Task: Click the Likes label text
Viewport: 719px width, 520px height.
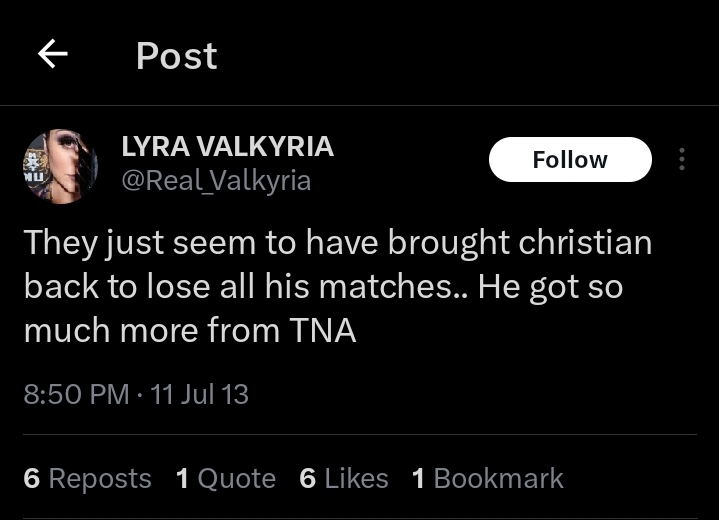Action: [356, 478]
